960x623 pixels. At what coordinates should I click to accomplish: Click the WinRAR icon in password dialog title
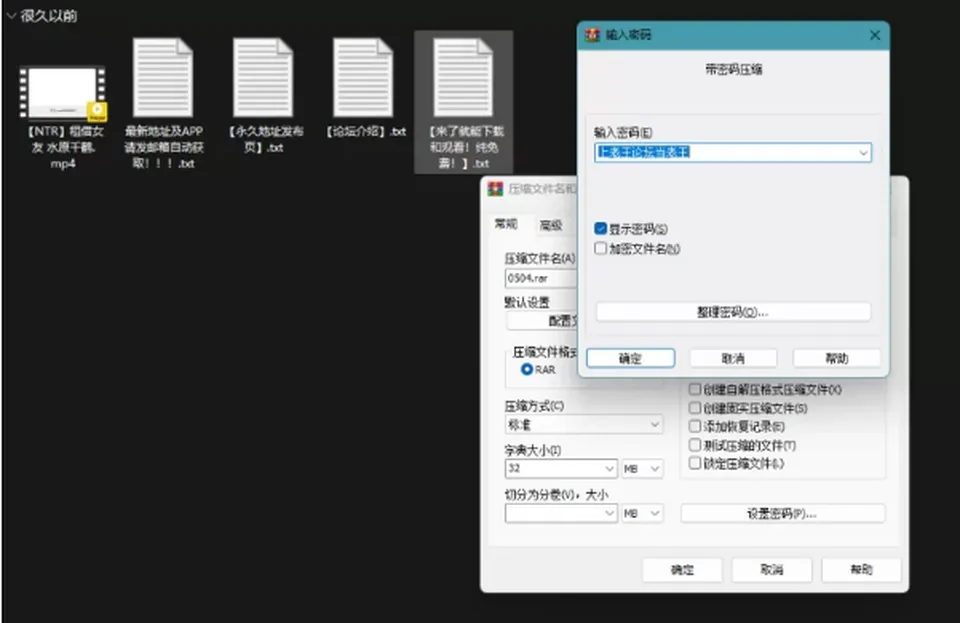coord(592,35)
